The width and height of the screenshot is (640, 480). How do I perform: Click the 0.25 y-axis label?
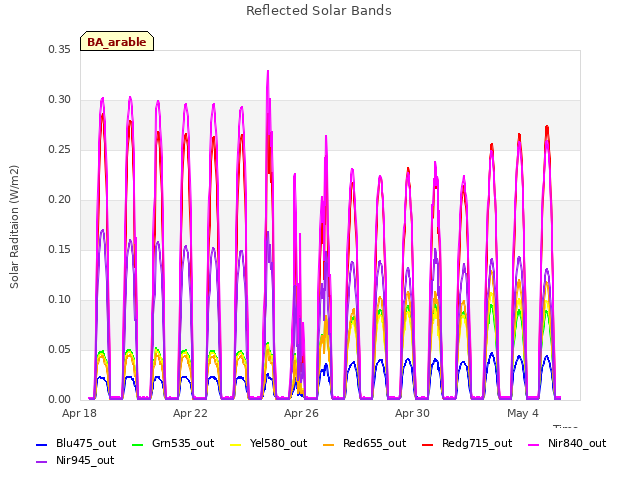tap(60, 150)
